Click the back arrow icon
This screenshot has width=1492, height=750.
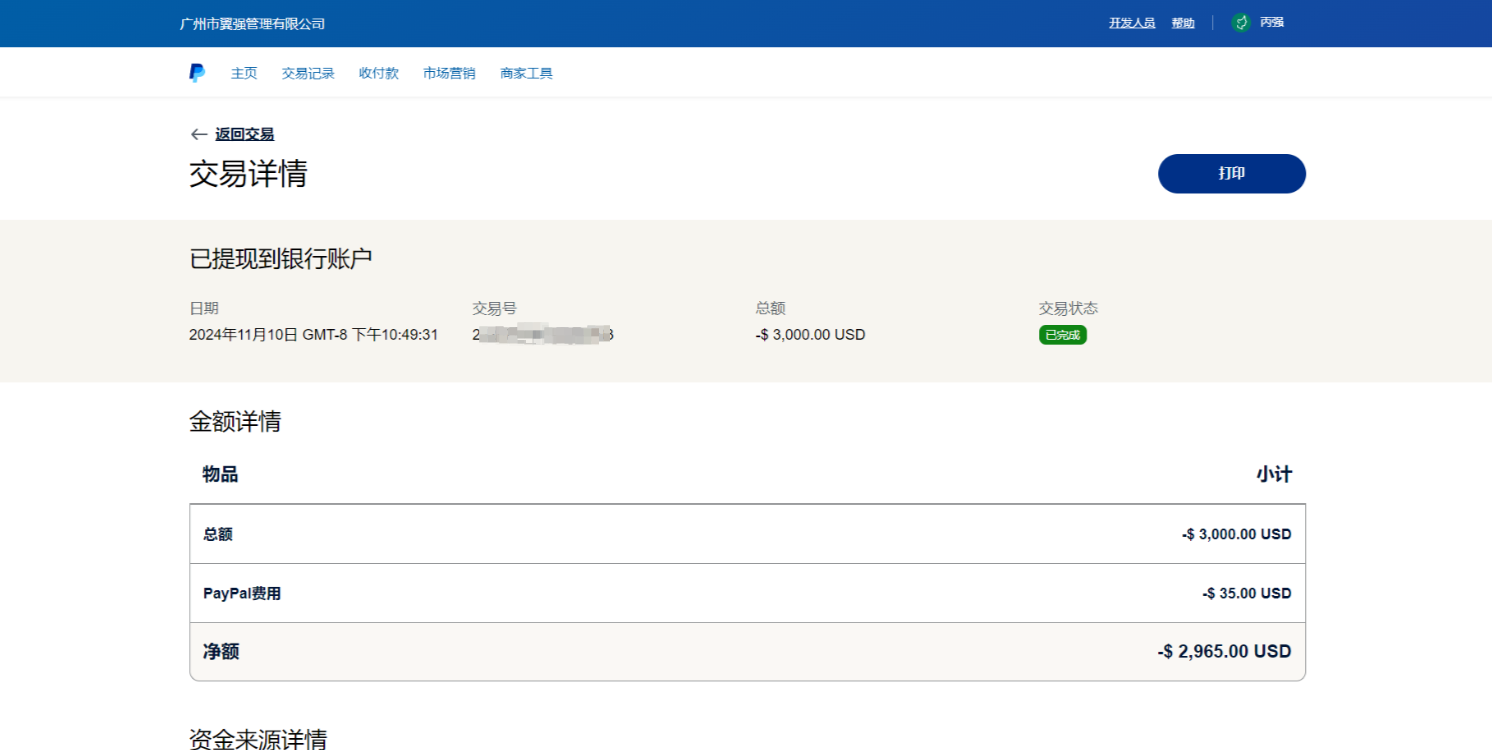coord(198,134)
